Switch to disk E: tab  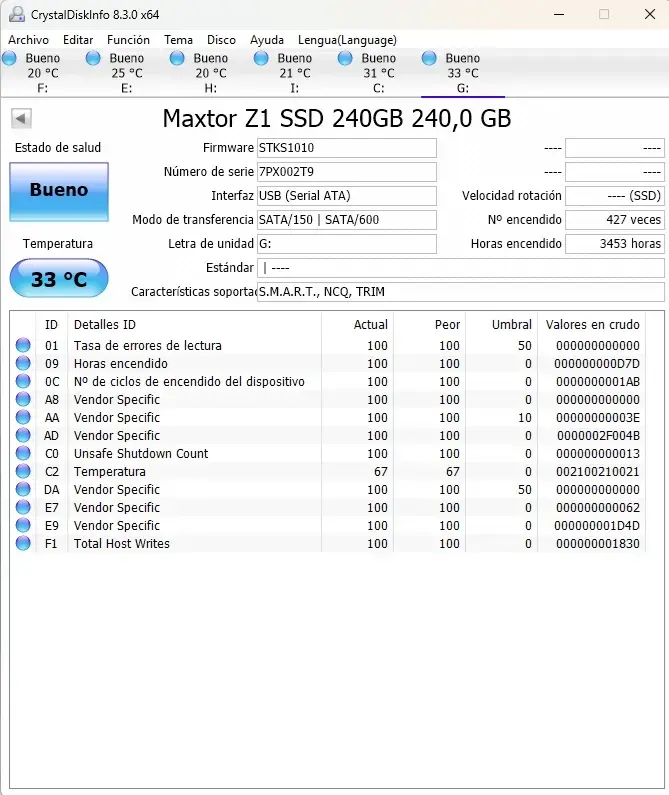click(127, 73)
